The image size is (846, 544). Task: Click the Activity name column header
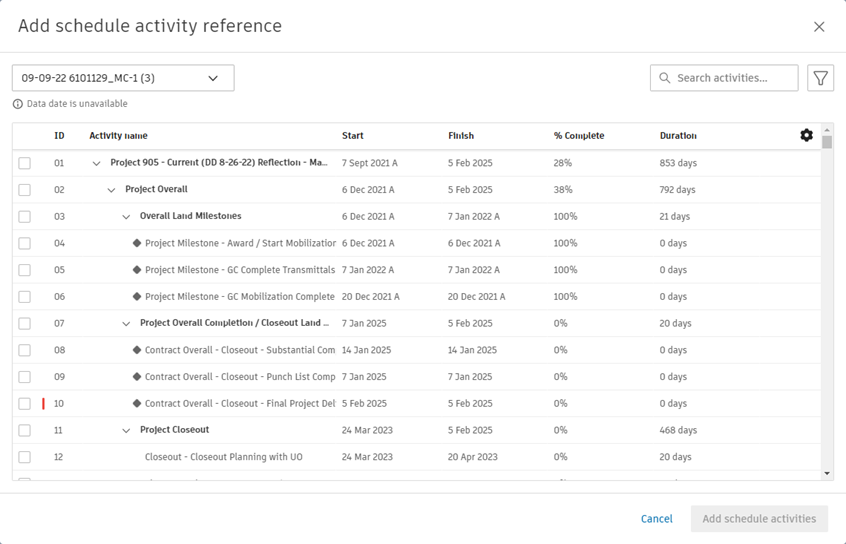coord(118,136)
